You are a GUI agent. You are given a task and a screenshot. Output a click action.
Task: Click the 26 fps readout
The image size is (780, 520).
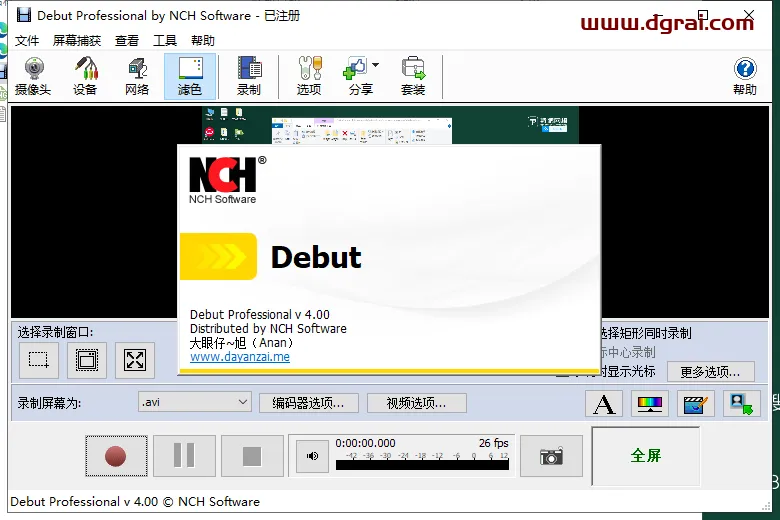click(493, 443)
